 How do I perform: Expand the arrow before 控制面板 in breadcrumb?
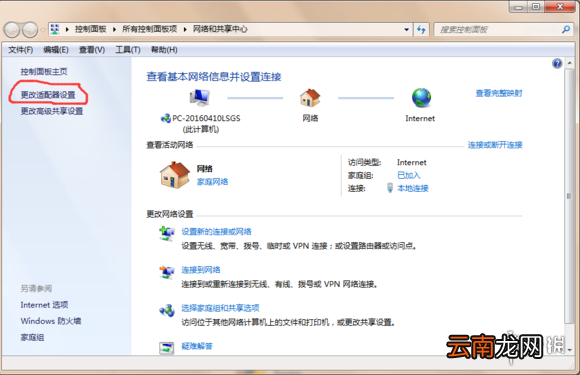(x=67, y=29)
